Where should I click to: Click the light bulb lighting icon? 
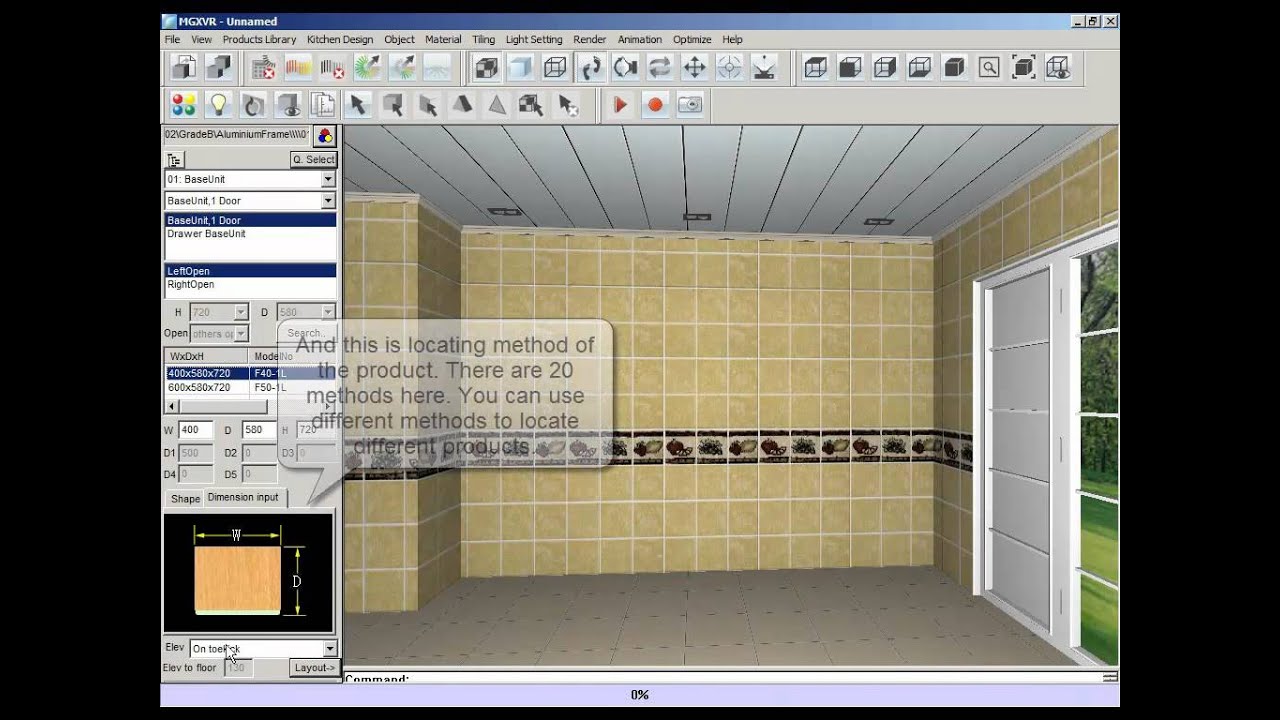coord(218,104)
